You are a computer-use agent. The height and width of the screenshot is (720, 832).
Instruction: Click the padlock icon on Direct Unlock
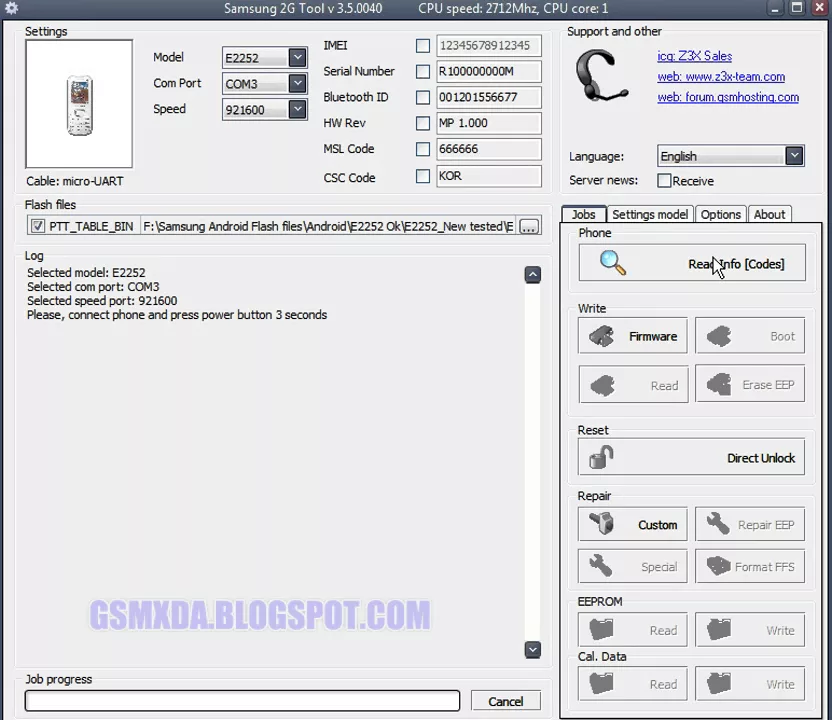(x=601, y=457)
